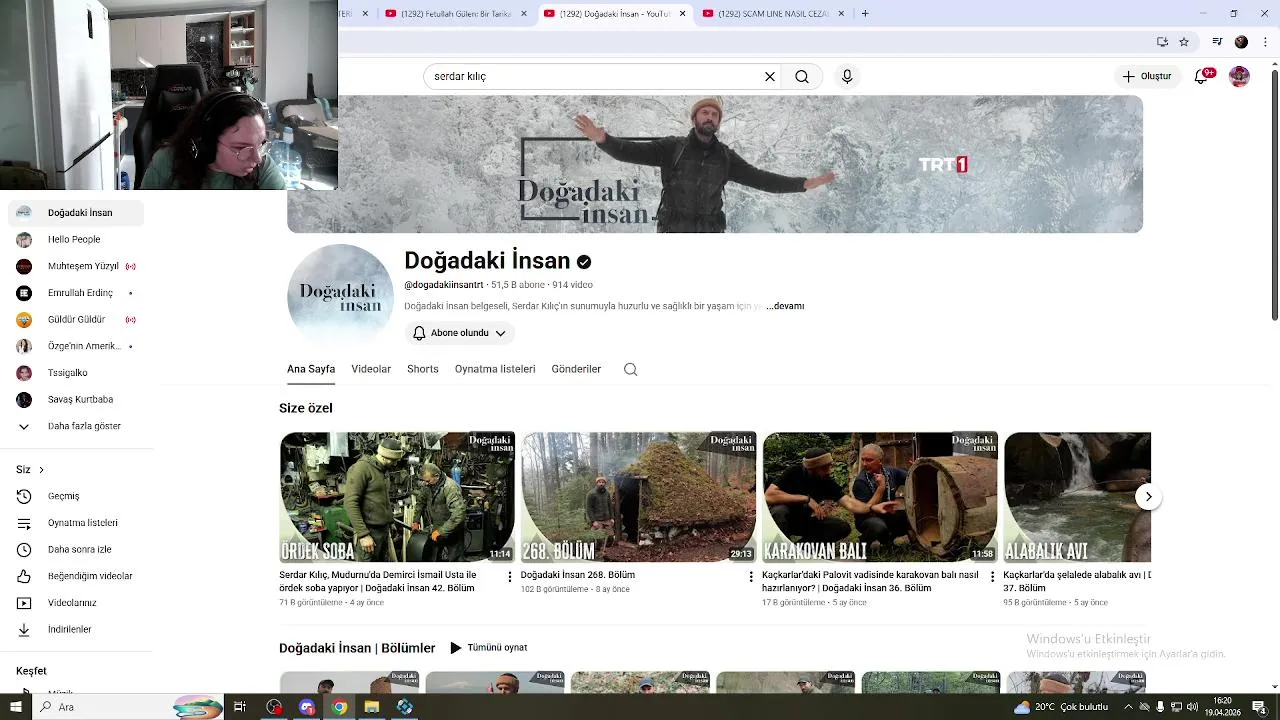1280x720 pixels.
Task: Click the Oluştur create button
Action: (1146, 76)
